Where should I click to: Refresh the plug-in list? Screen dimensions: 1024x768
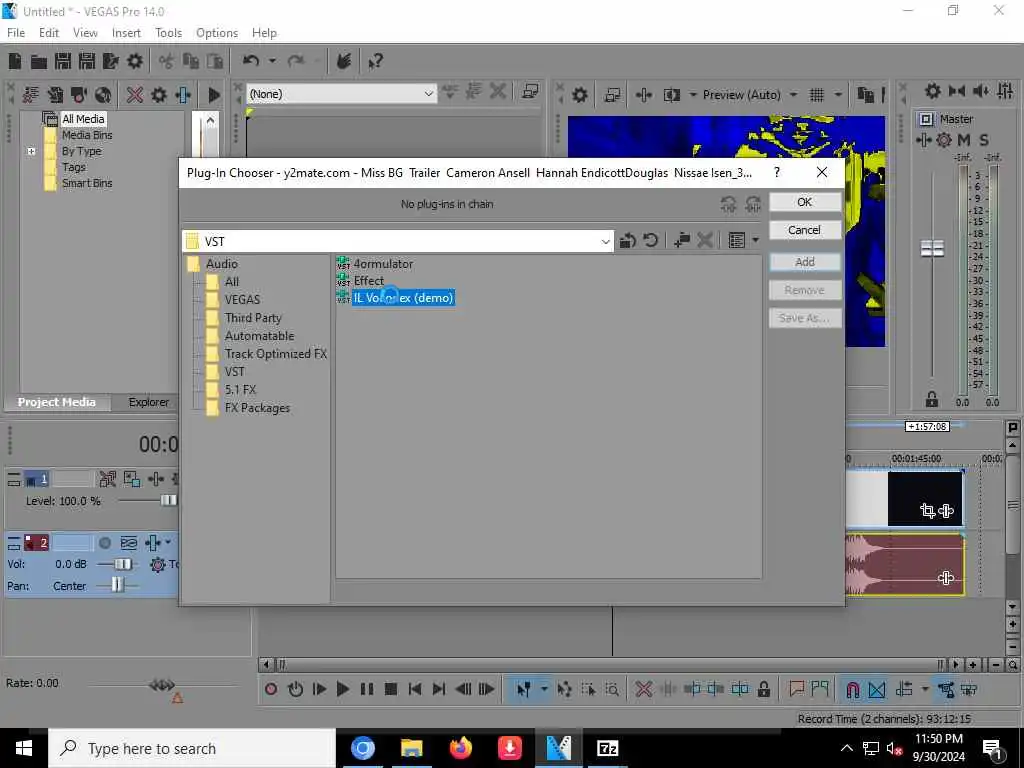click(650, 240)
